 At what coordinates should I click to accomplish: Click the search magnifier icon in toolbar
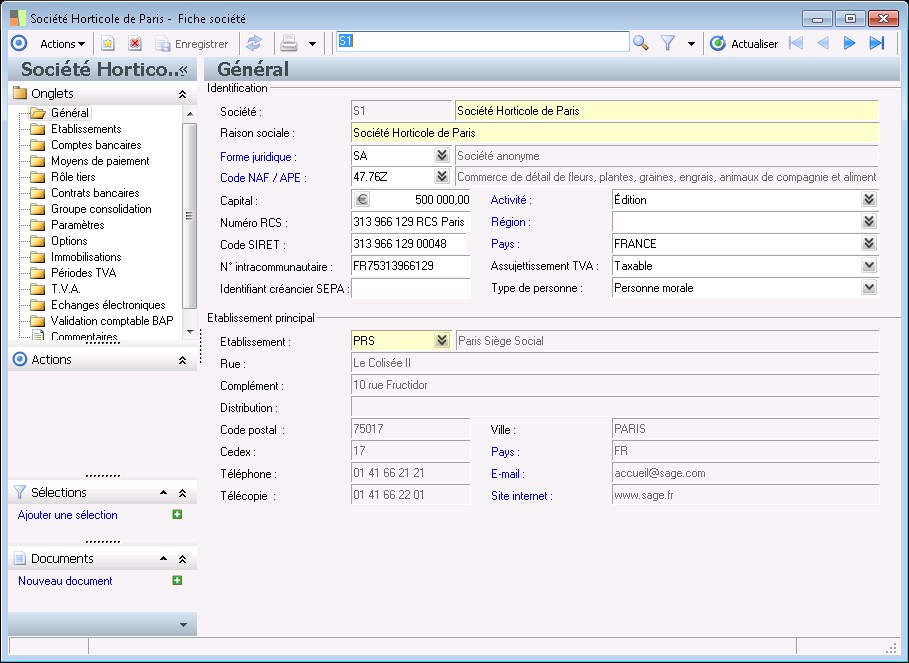point(641,43)
